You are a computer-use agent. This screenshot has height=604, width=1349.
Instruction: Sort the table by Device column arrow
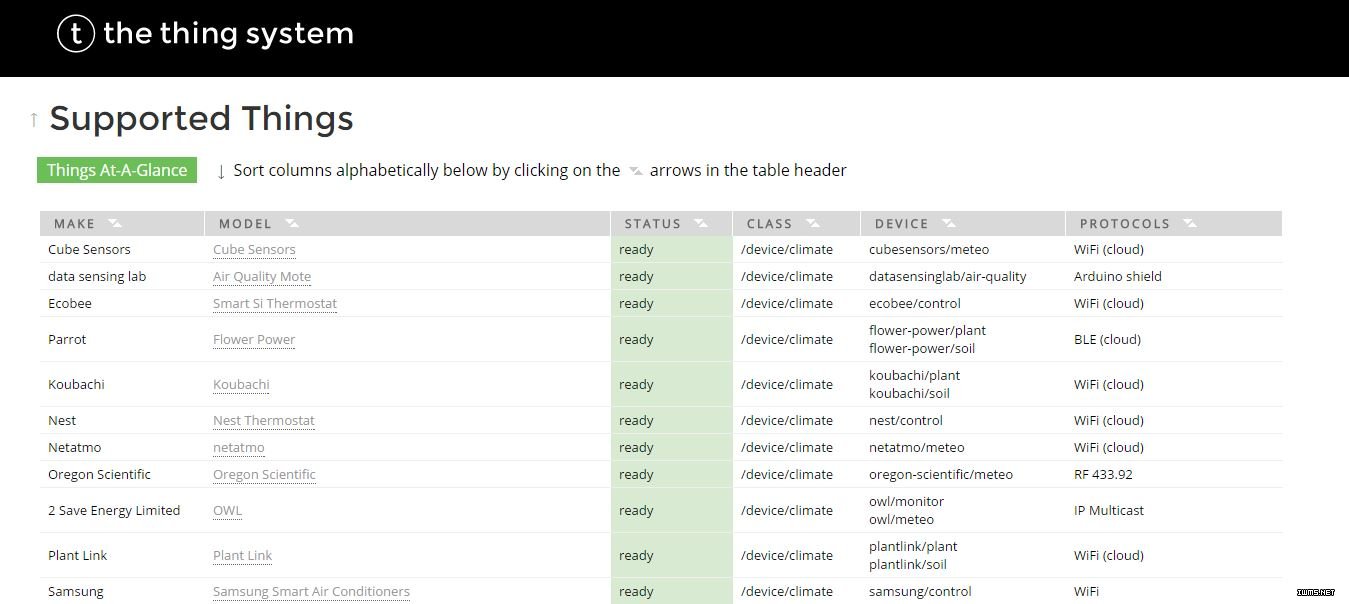pyautogui.click(x=948, y=223)
